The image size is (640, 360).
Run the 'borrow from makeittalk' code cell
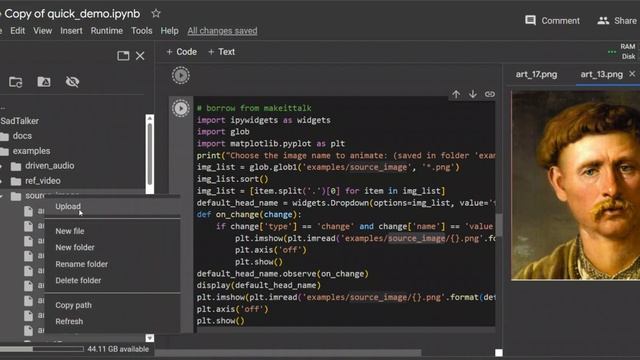point(180,109)
